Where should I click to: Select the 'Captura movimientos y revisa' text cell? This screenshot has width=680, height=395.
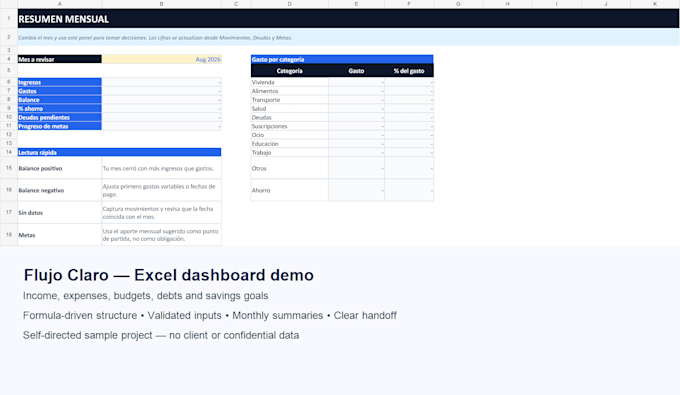click(162, 212)
